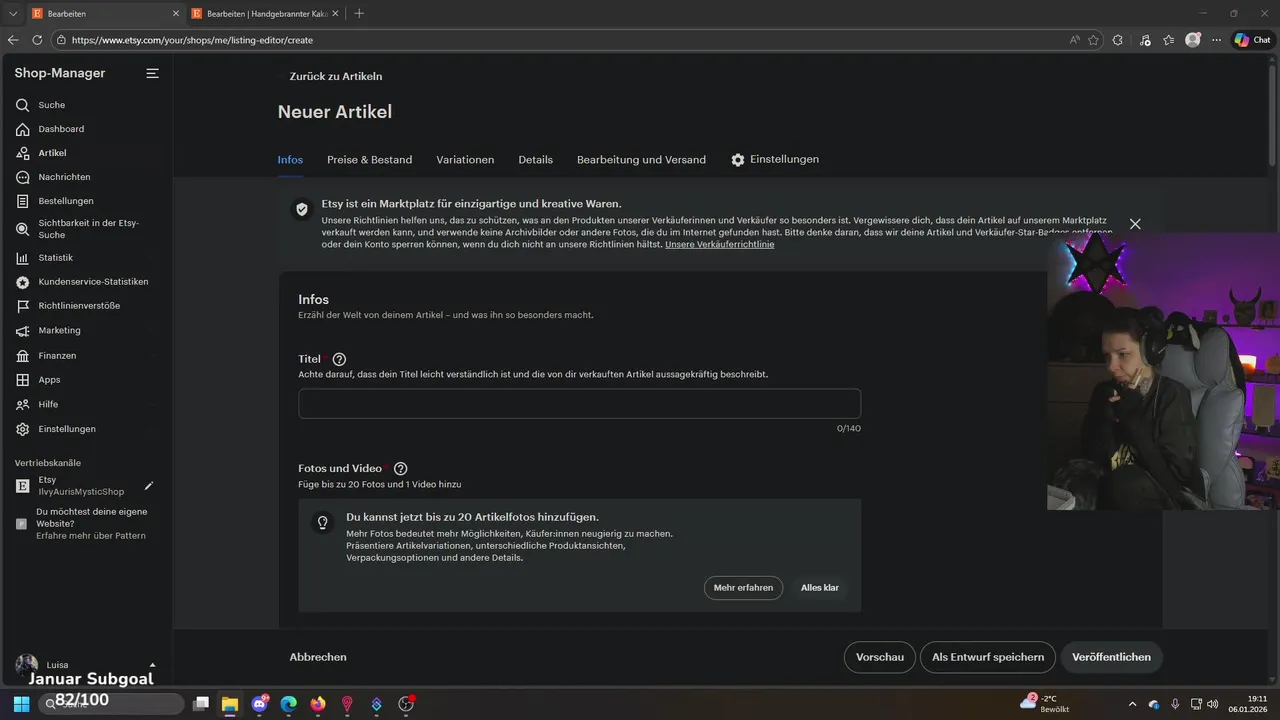
Task: Open Marketing in the sidebar
Action: click(x=59, y=330)
